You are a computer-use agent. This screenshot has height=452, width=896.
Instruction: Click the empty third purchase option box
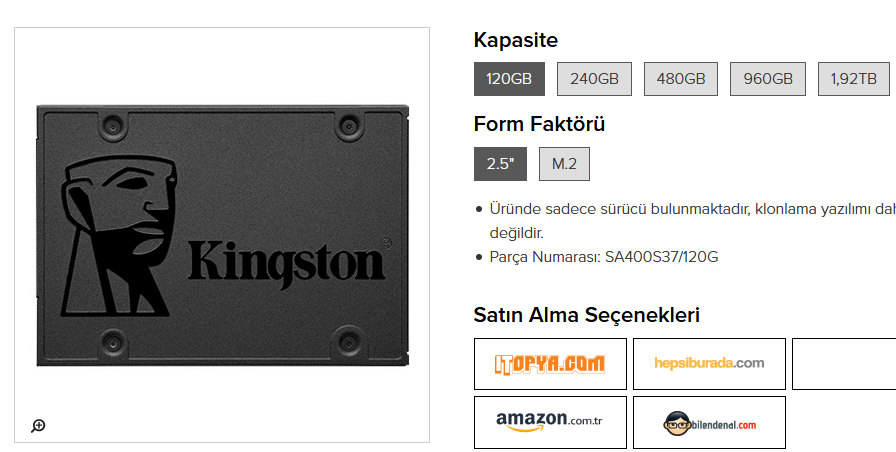[843, 364]
